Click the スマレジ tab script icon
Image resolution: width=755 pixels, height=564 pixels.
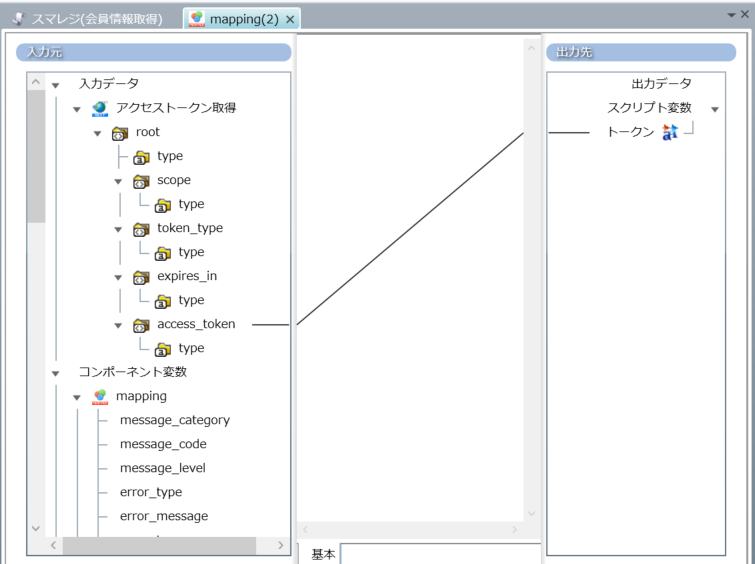coord(18,19)
